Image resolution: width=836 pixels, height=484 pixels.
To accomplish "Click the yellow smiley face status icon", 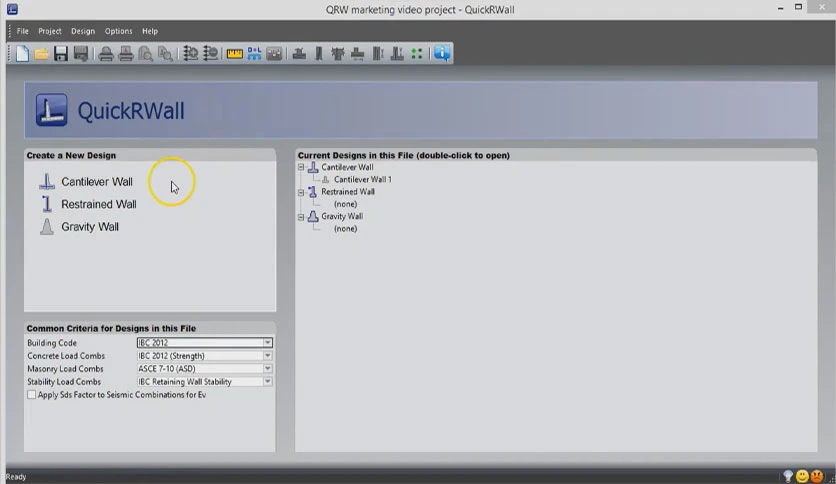I will [x=802, y=476].
